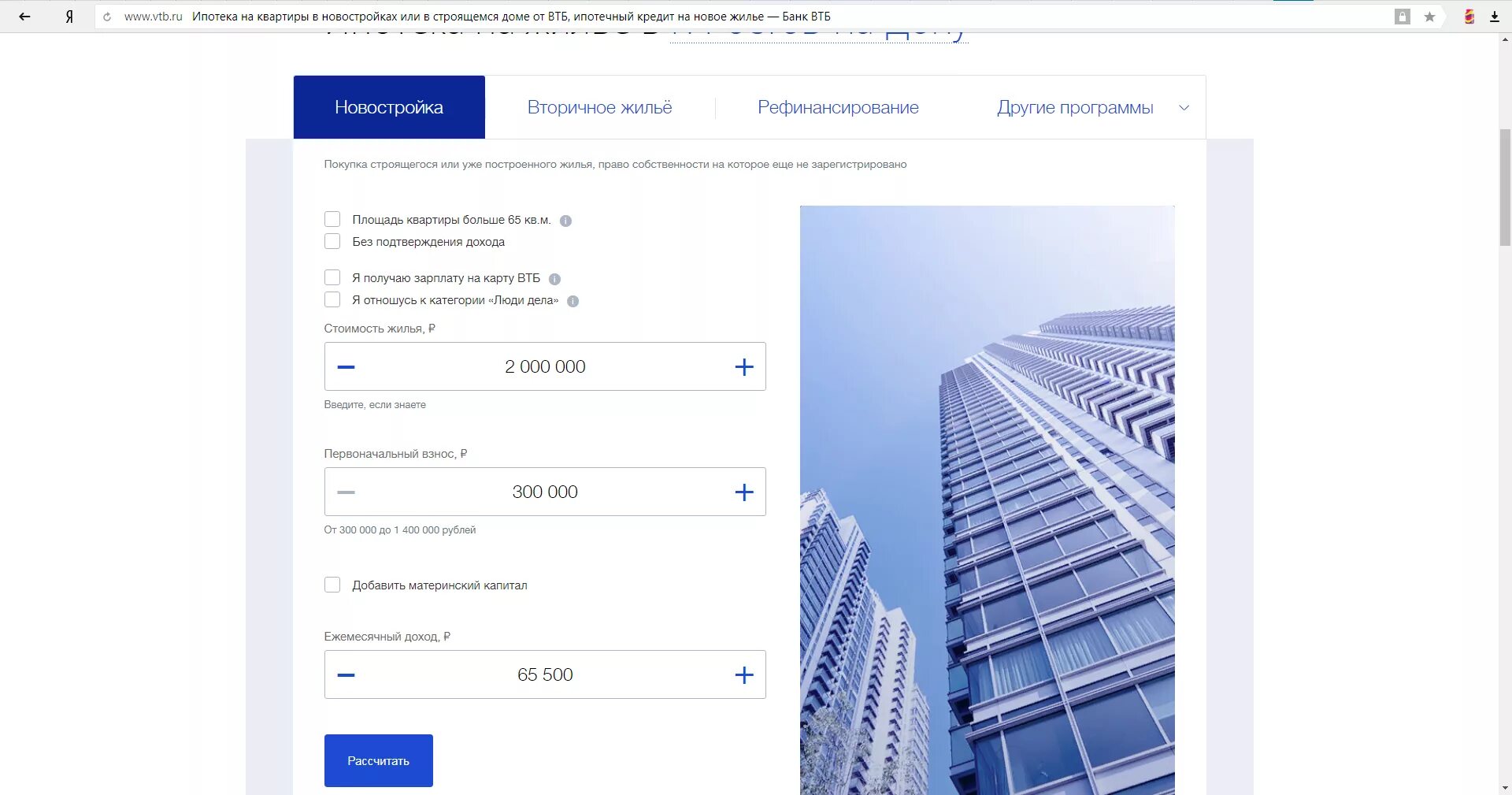Click the page vertical scrollbar thumb

click(1505, 188)
